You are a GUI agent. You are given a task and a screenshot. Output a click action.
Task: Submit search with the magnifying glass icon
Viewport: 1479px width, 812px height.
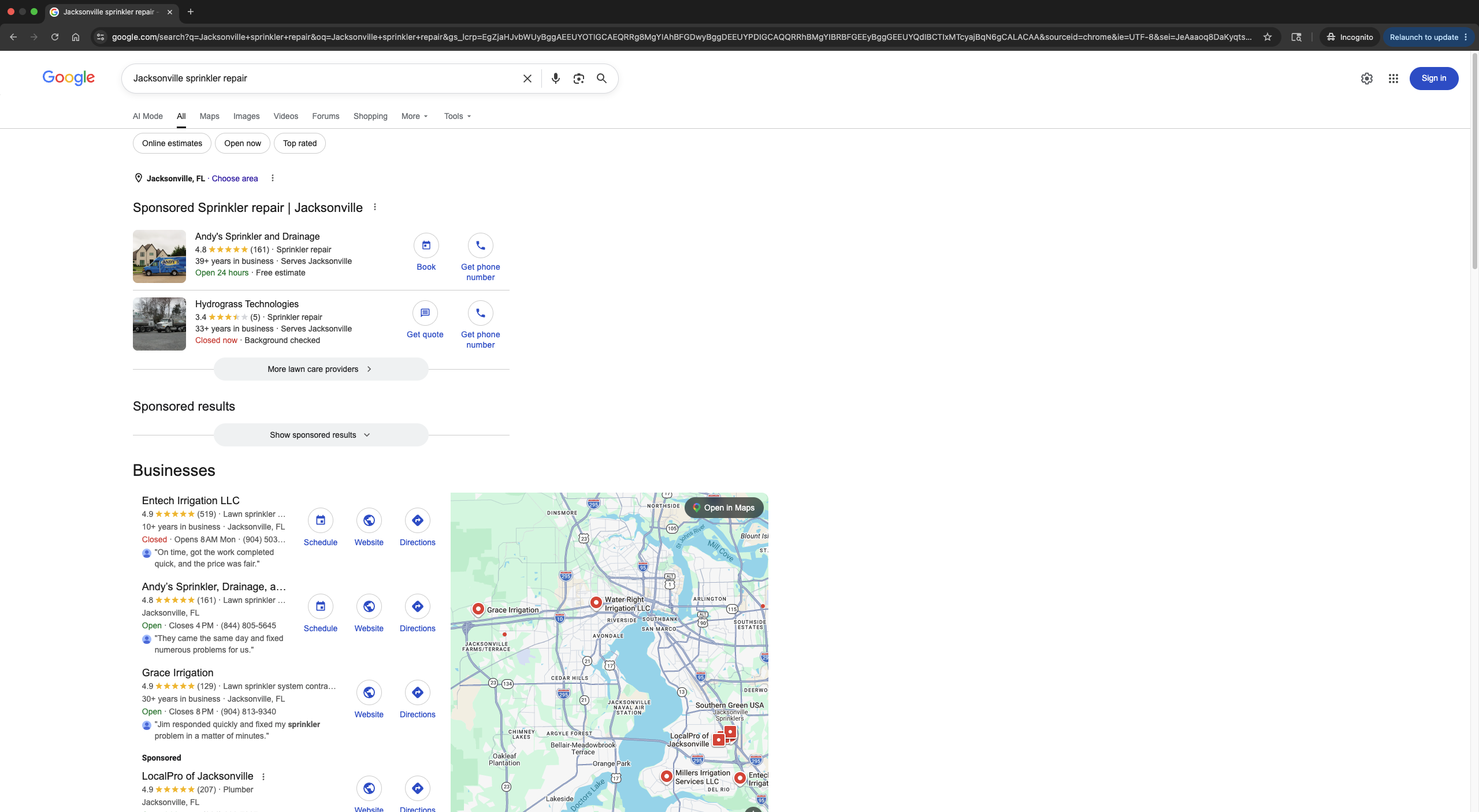point(601,79)
